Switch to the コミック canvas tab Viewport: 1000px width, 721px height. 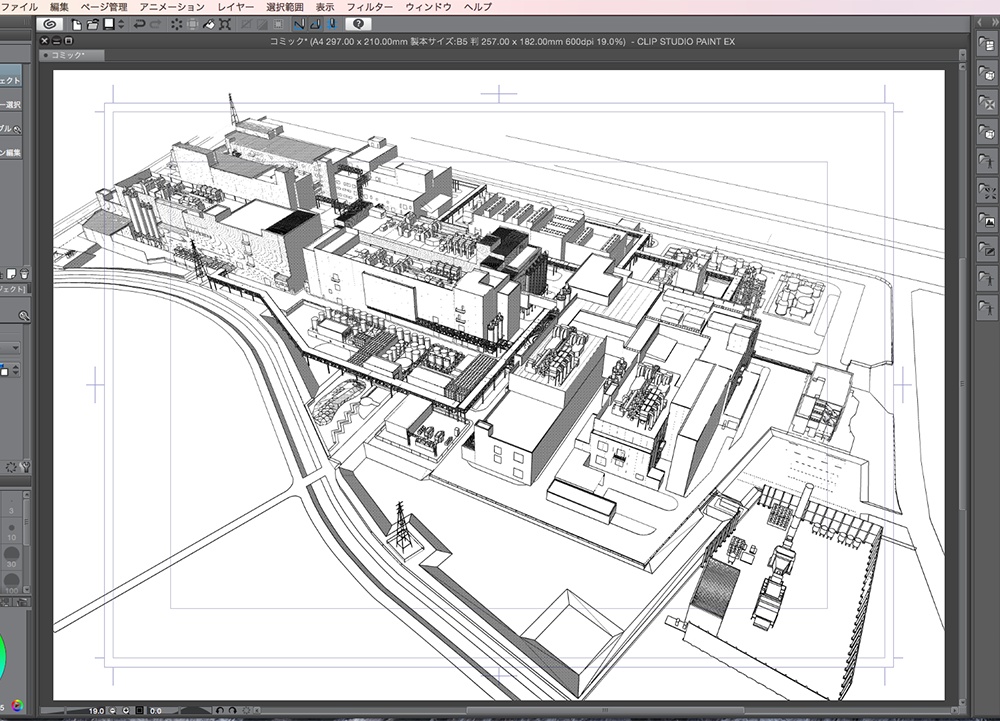[69, 56]
